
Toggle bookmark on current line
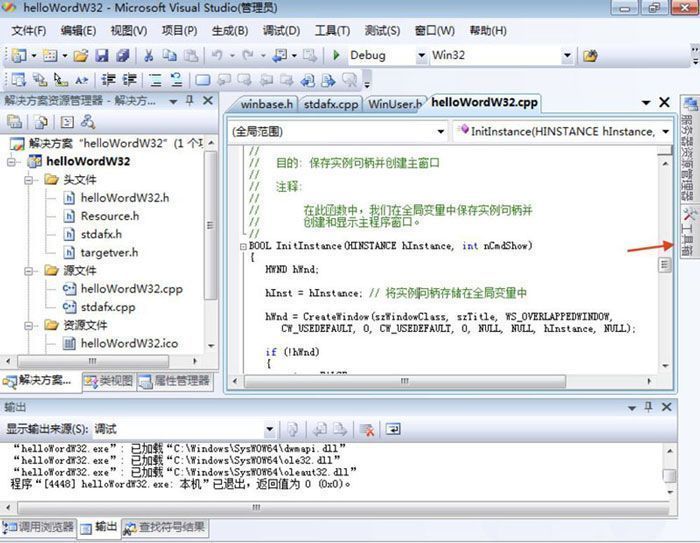click(203, 80)
